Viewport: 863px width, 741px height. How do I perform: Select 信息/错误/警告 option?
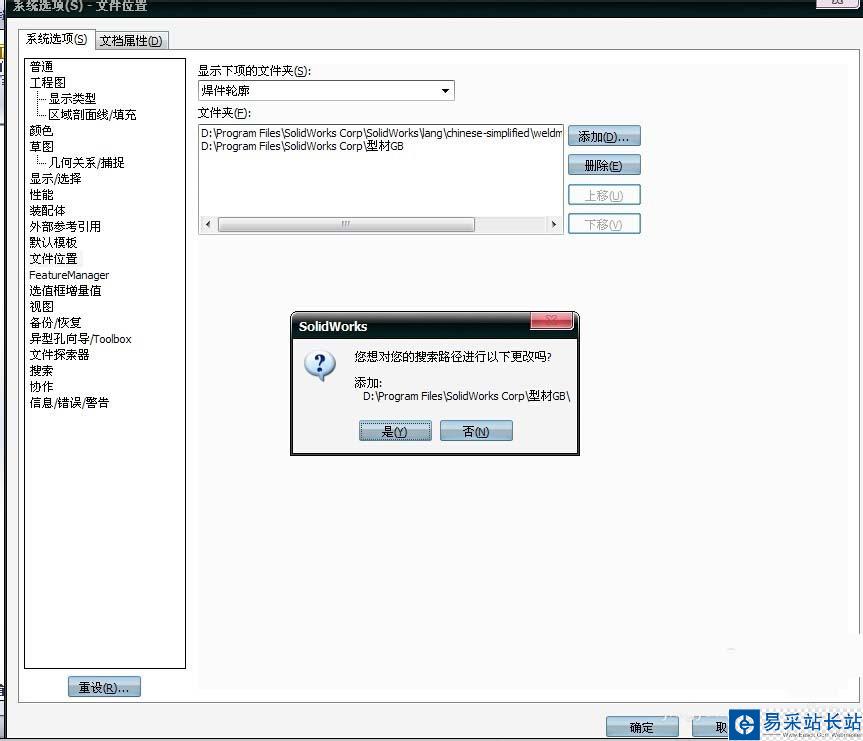(69, 402)
